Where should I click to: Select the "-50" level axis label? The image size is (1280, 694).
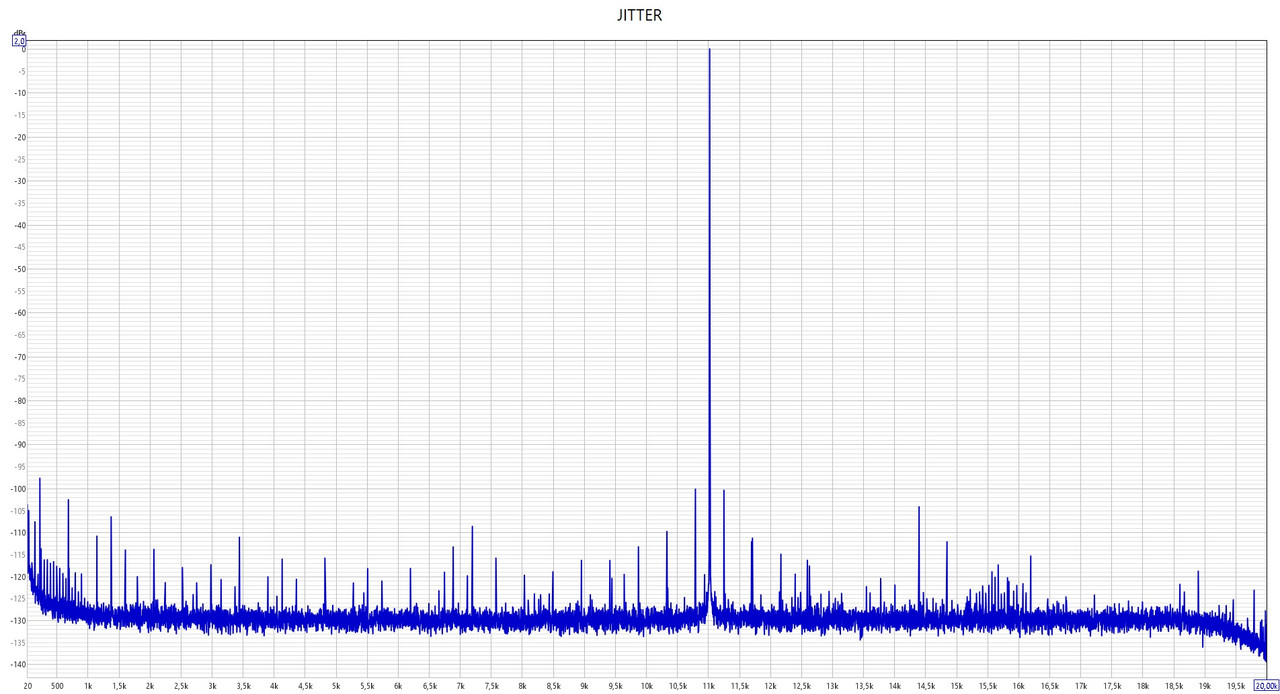19,269
